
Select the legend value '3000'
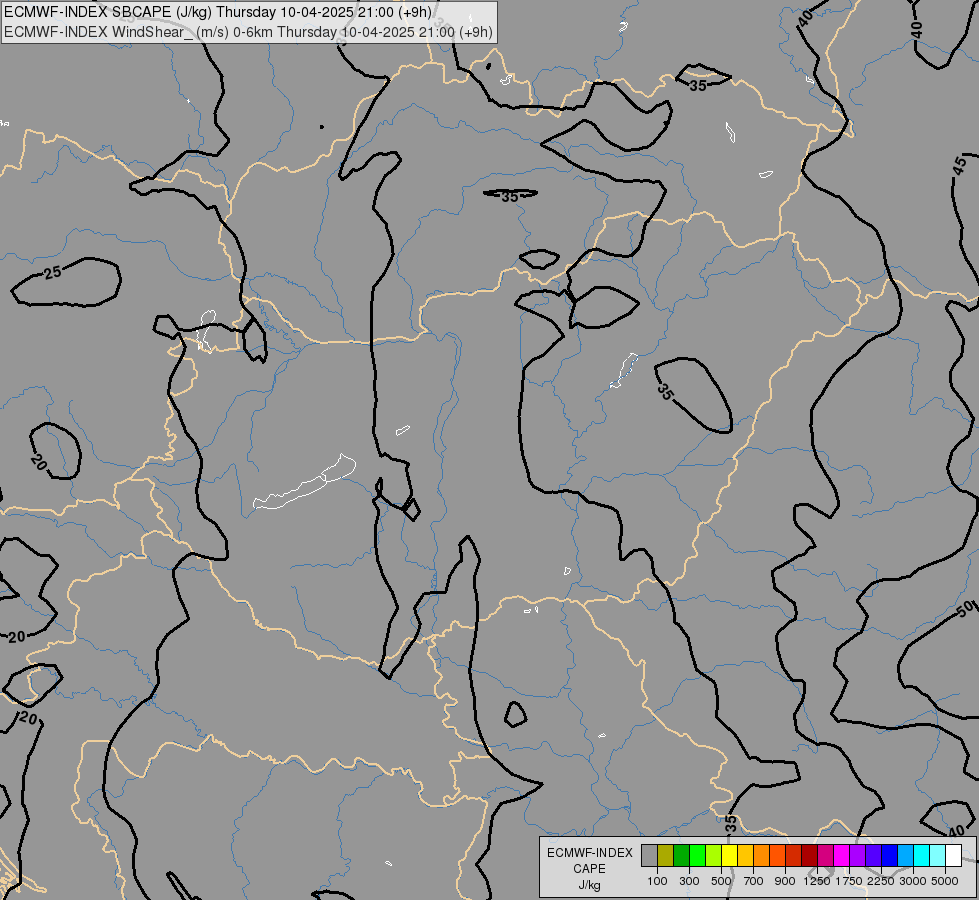(913, 881)
